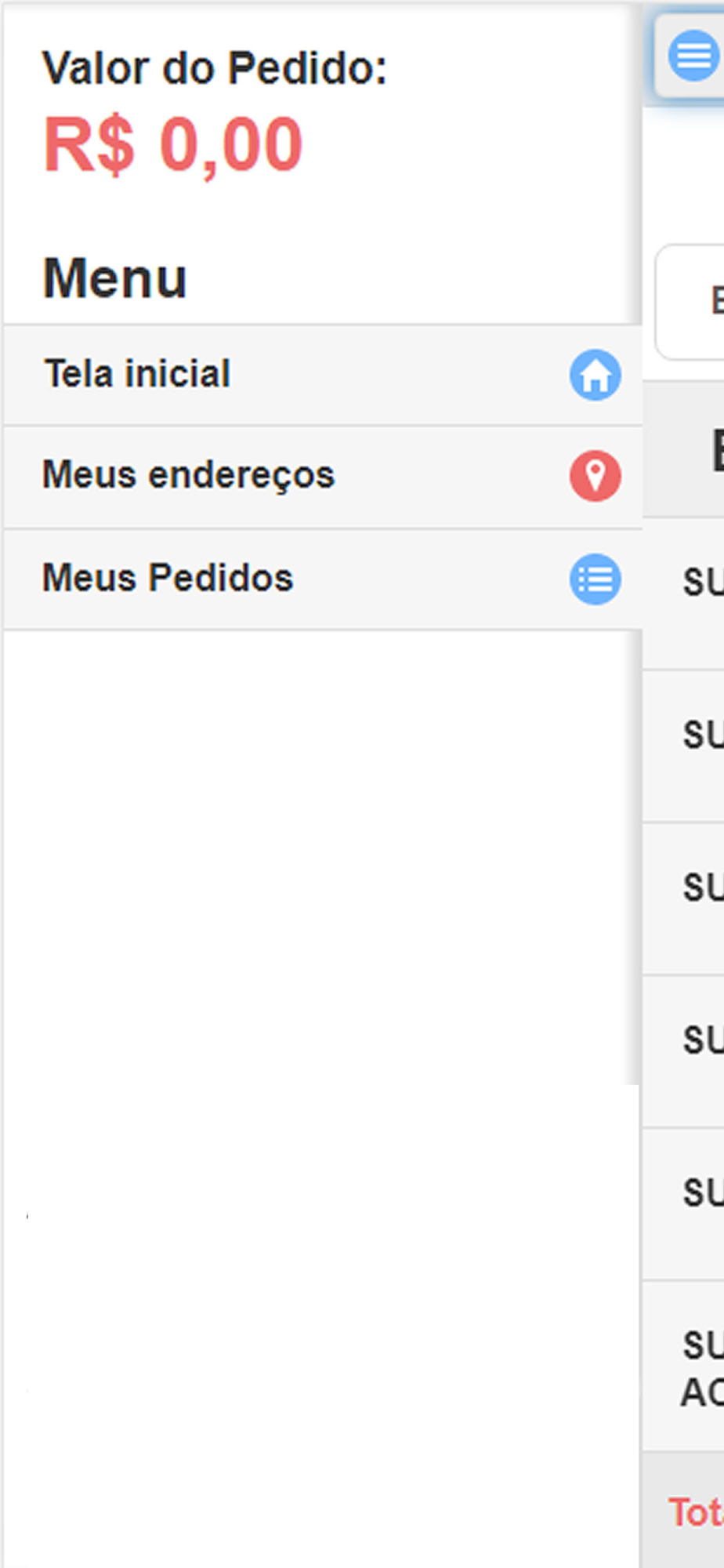Viewport: 724px width, 1568px height.
Task: Click the Menu heading
Action: click(115, 278)
